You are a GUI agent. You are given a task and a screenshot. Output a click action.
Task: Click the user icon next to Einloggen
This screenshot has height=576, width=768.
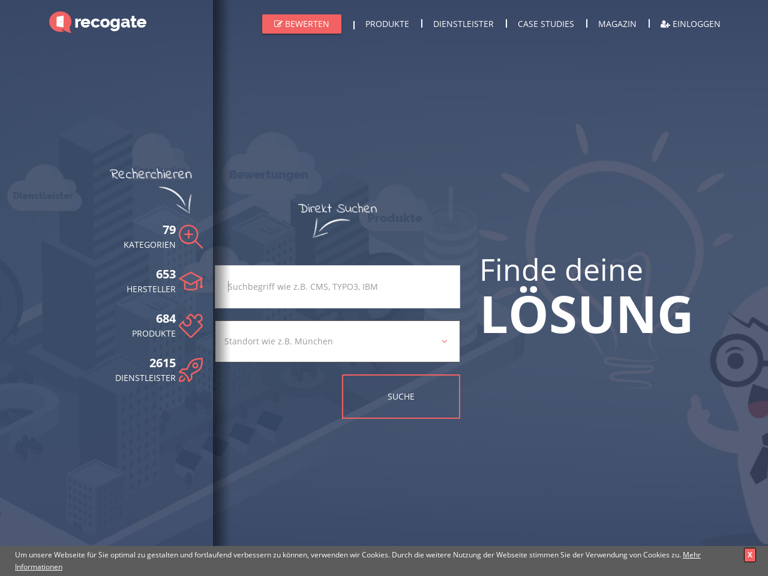click(665, 24)
